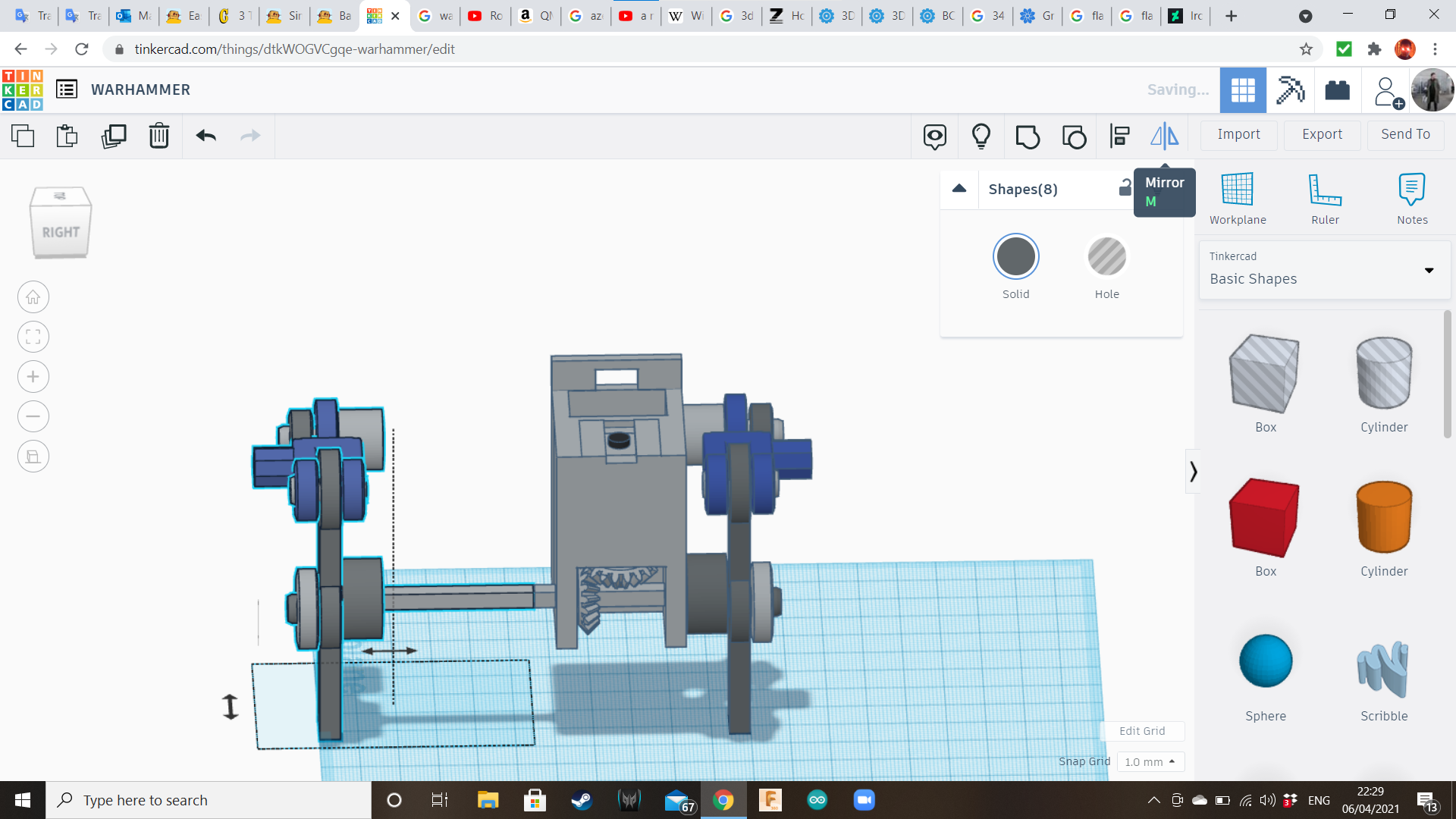Toggle light bulb show all
Screen dimensions: 1456x819
981,136
